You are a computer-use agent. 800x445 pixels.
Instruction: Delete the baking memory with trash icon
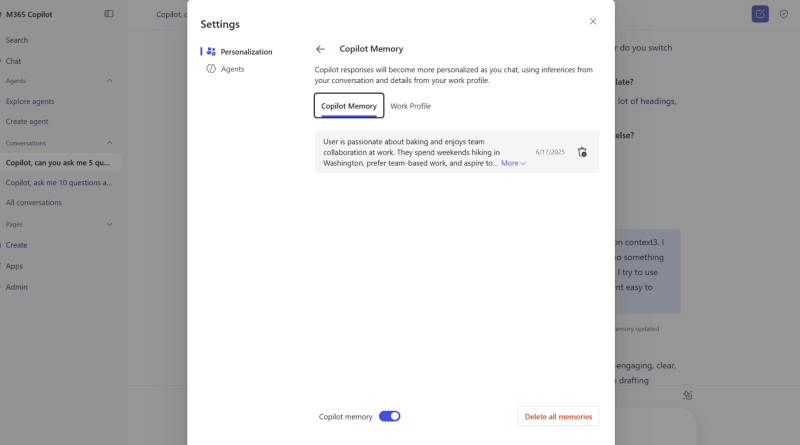[582, 152]
